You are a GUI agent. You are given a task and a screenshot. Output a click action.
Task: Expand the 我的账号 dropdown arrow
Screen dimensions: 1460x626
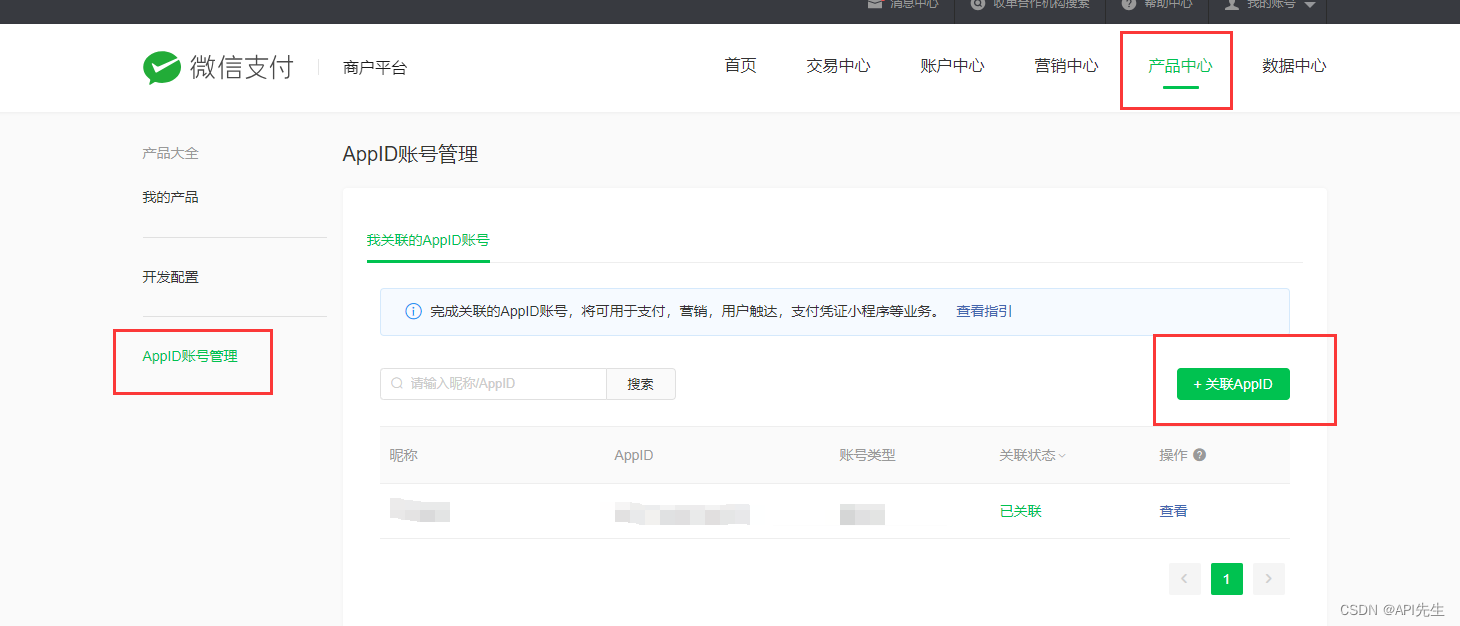1310,5
